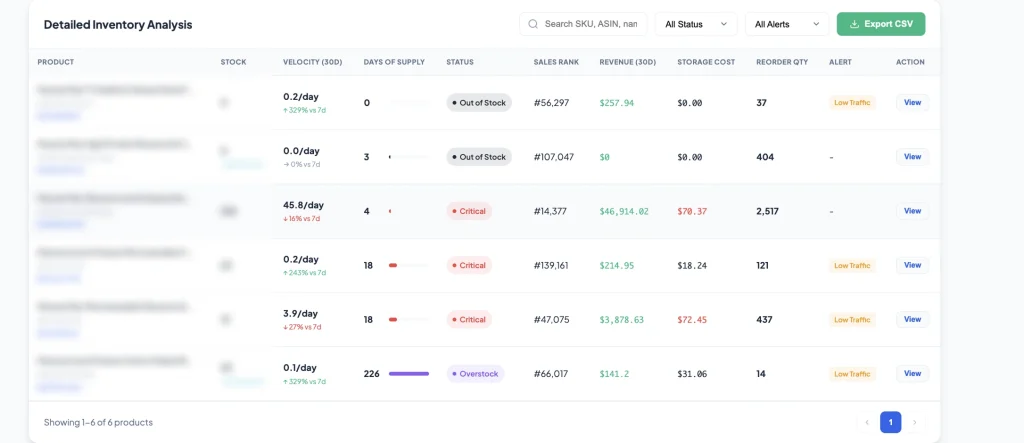The width and height of the screenshot is (1024, 443).
Task: Click Low Traffic alert in $3,878.63 row
Action: (x=852, y=320)
